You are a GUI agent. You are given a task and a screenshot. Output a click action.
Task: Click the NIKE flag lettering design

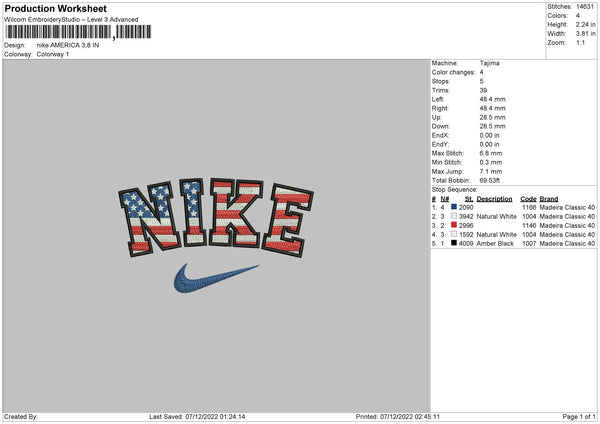click(x=216, y=217)
